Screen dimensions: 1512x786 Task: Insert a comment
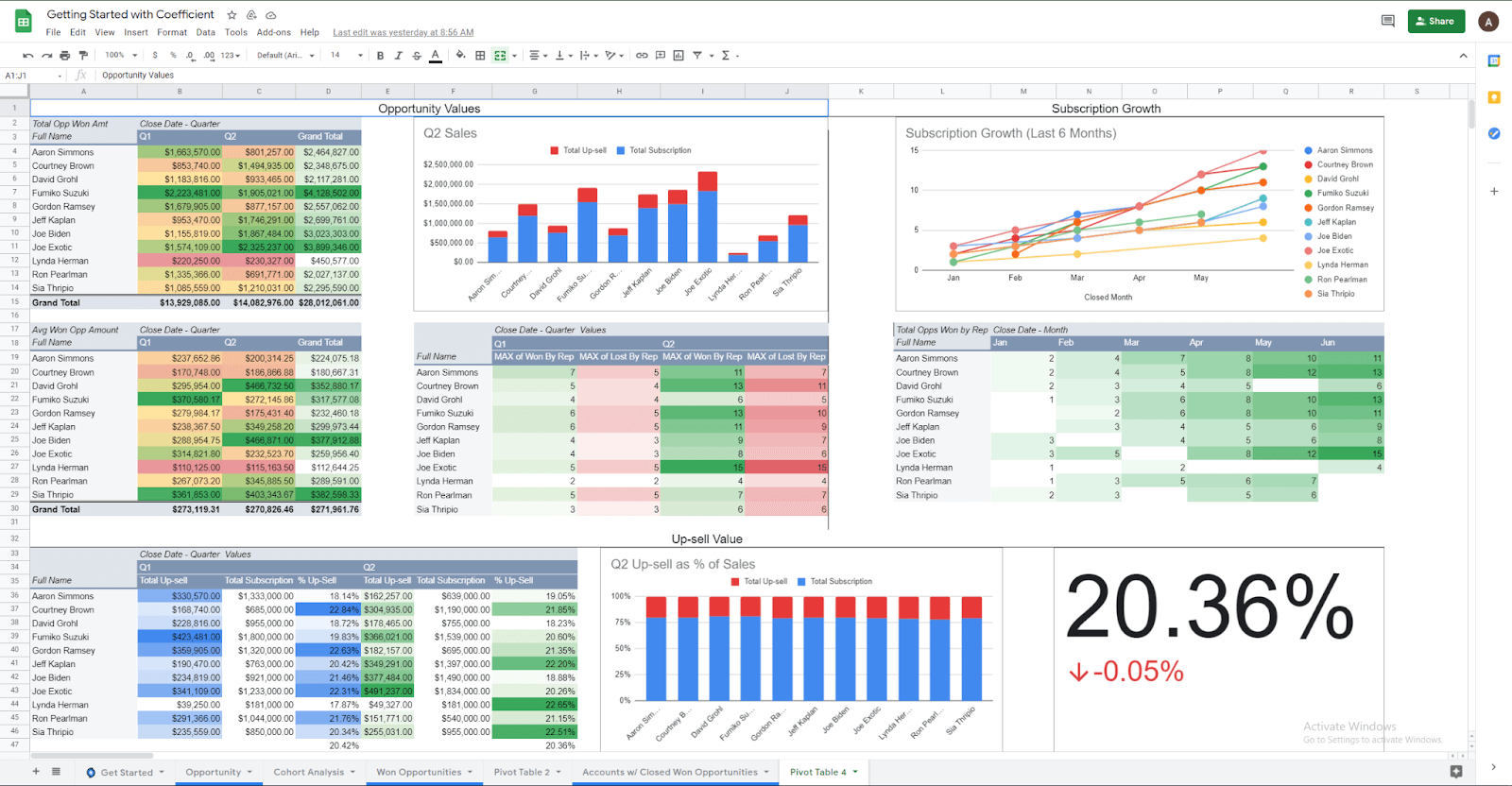[x=661, y=56]
